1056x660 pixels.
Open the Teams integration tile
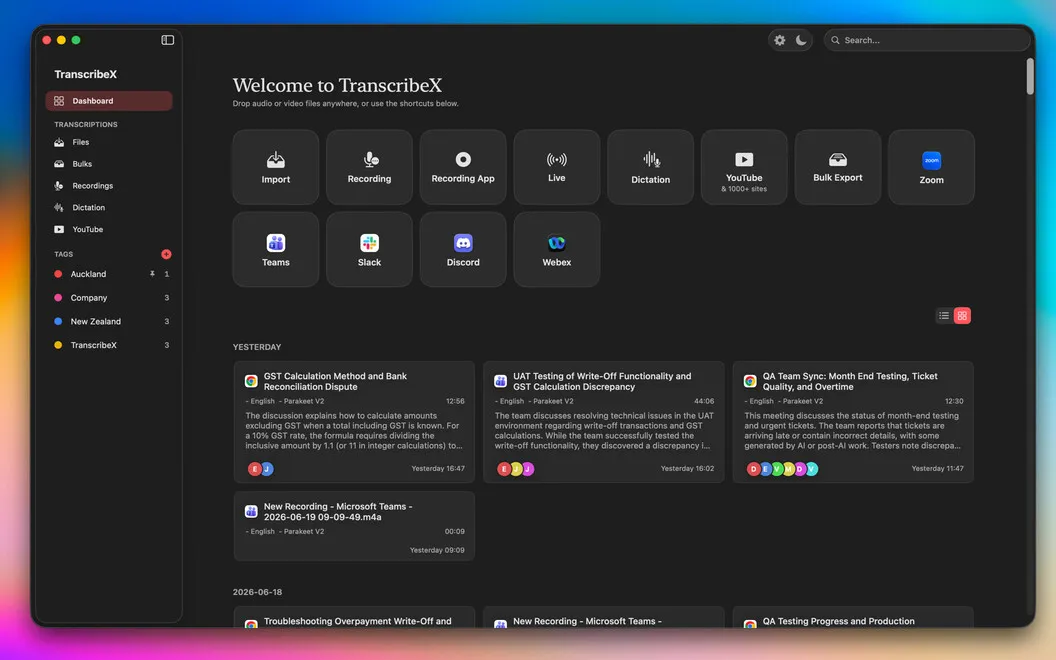tap(275, 250)
